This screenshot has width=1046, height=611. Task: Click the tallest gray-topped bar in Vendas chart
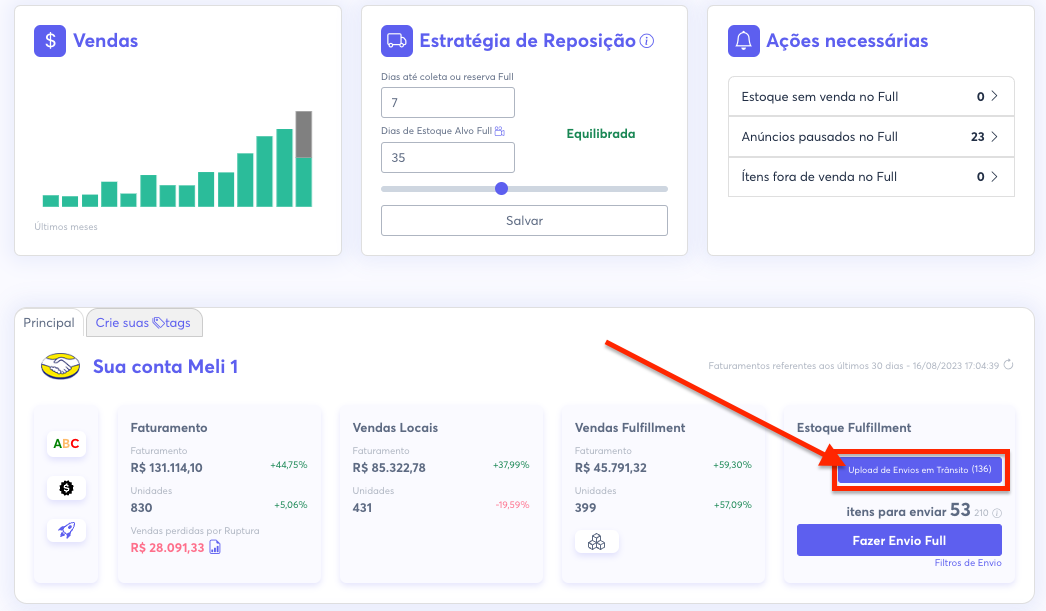pyautogui.click(x=304, y=159)
